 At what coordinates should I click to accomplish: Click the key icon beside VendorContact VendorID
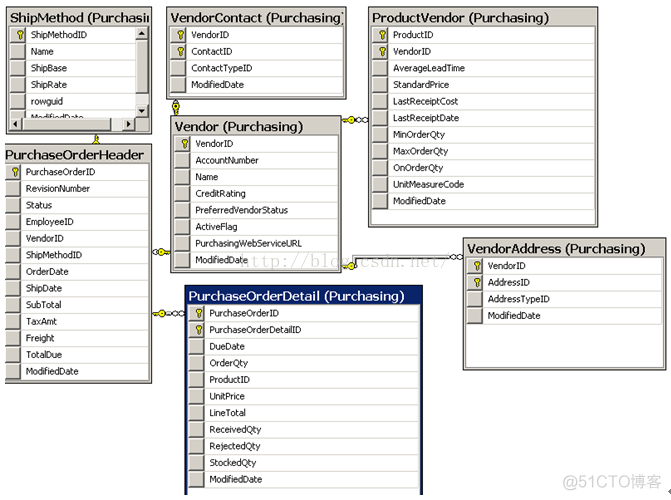click(x=181, y=35)
